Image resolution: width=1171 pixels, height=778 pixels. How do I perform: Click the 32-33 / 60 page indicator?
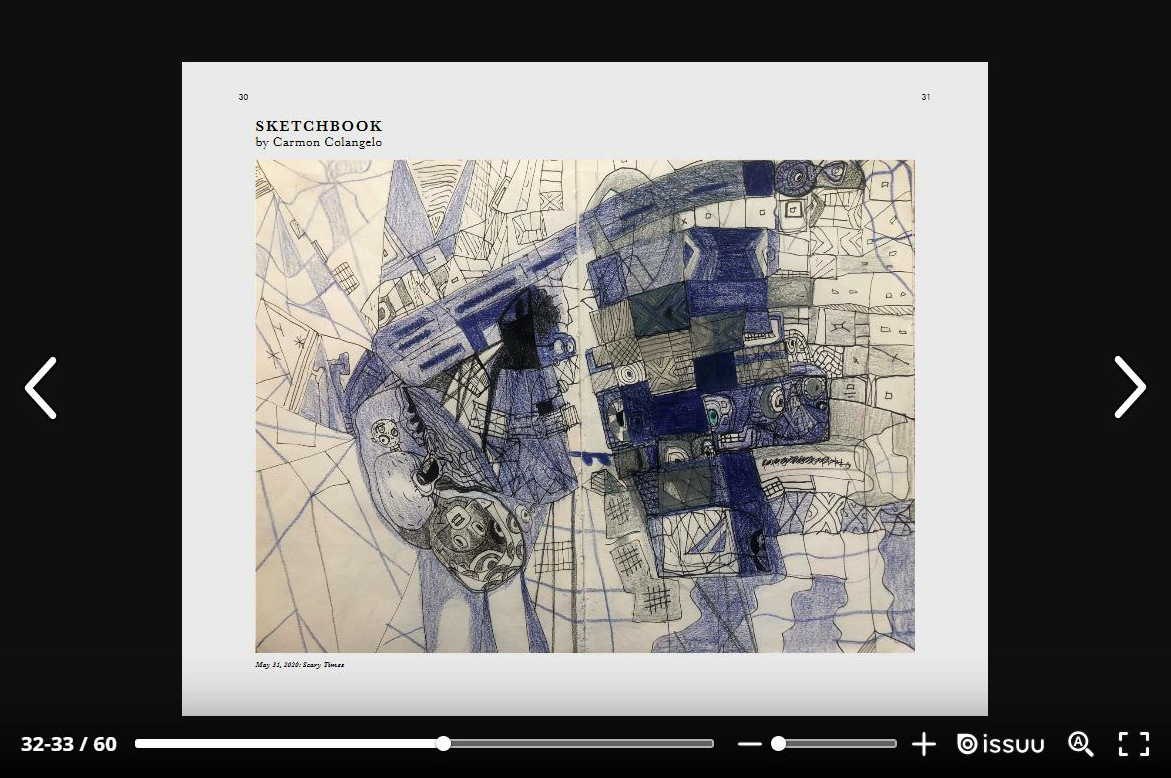click(69, 744)
